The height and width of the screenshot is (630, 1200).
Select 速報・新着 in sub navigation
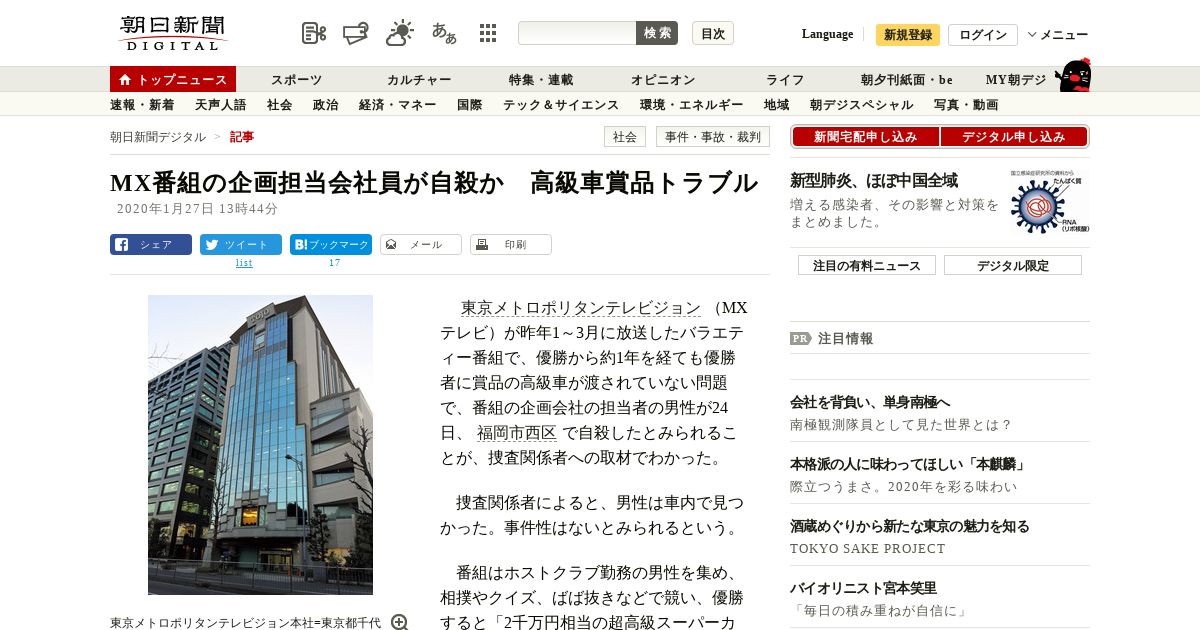tap(142, 104)
